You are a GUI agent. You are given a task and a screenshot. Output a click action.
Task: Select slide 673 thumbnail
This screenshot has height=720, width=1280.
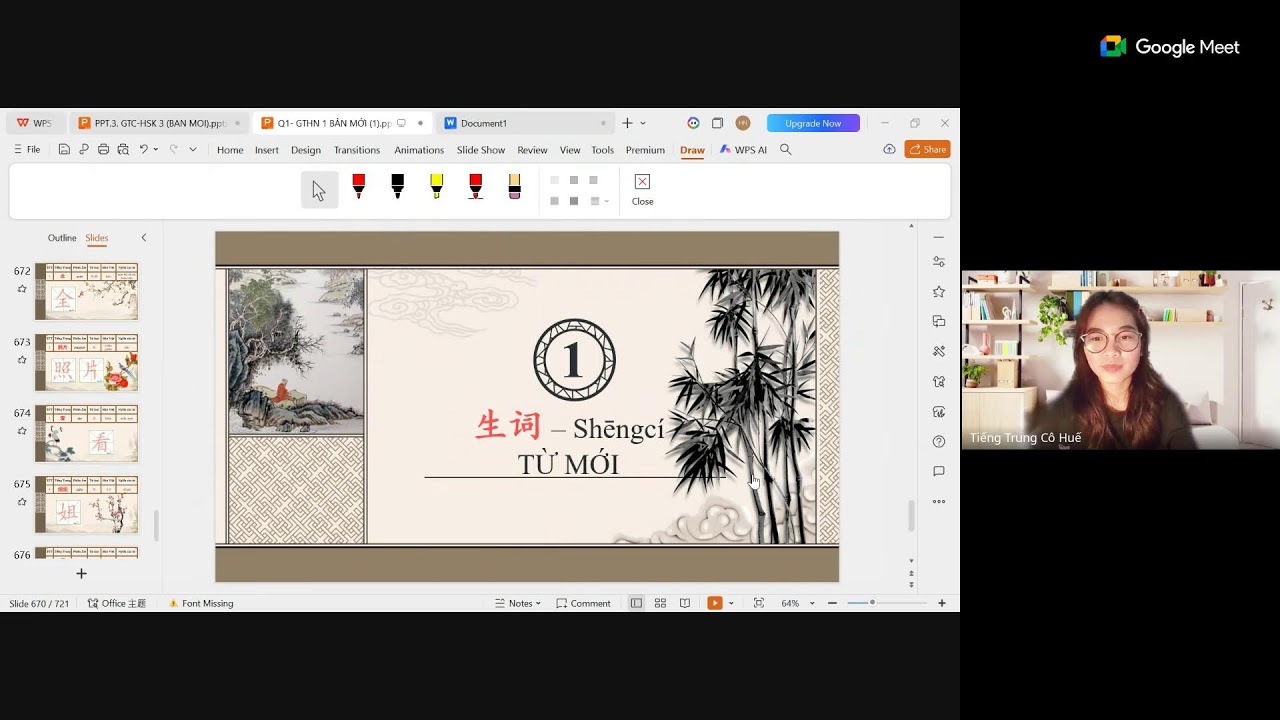click(x=87, y=362)
